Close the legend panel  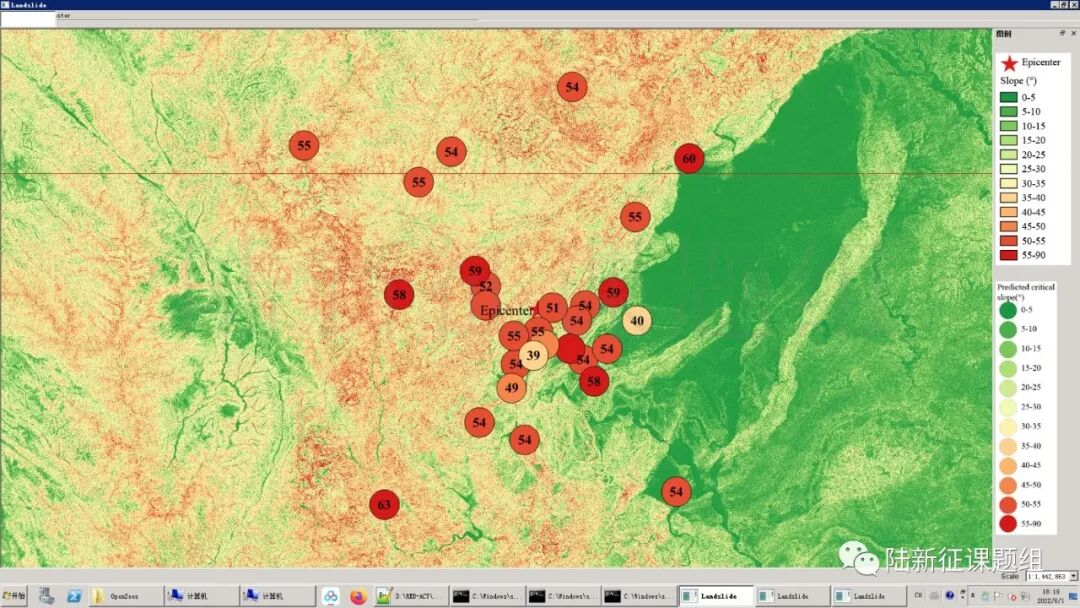pos(1073,33)
